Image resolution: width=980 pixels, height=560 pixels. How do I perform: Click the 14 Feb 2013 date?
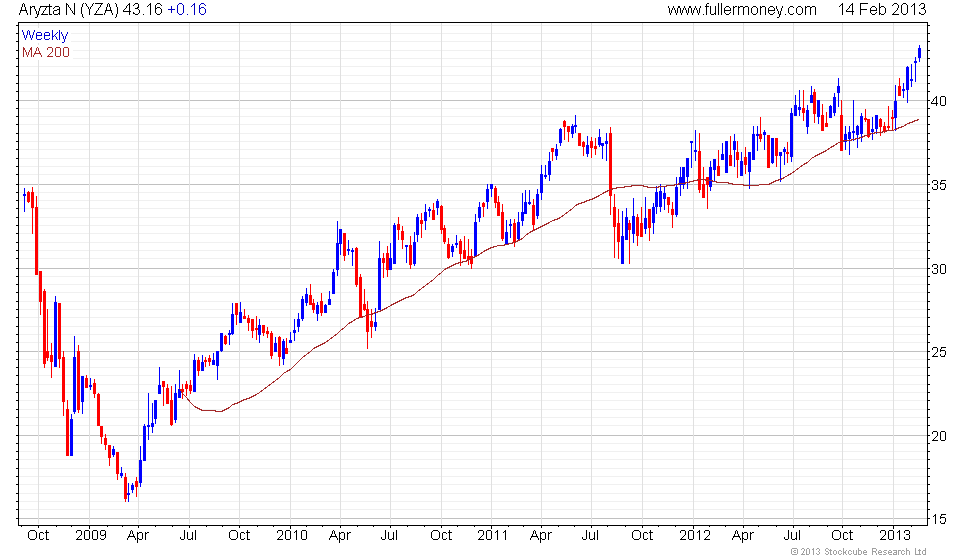point(882,9)
